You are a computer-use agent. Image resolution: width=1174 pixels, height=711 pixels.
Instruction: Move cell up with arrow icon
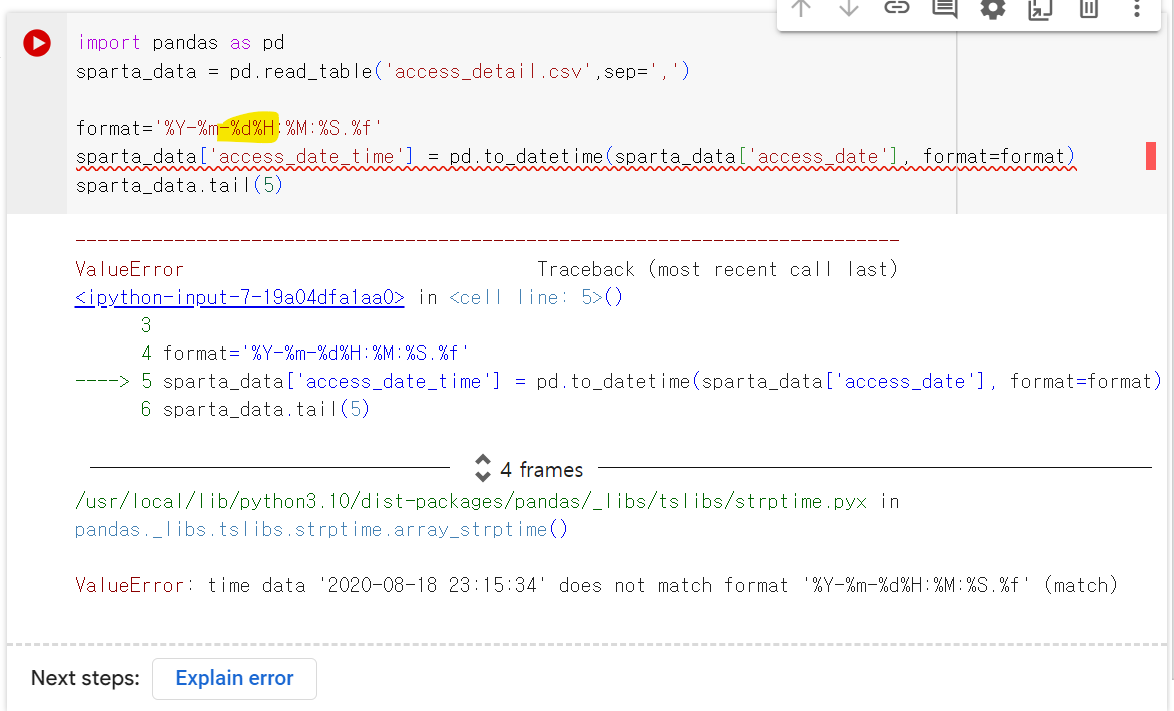801,8
